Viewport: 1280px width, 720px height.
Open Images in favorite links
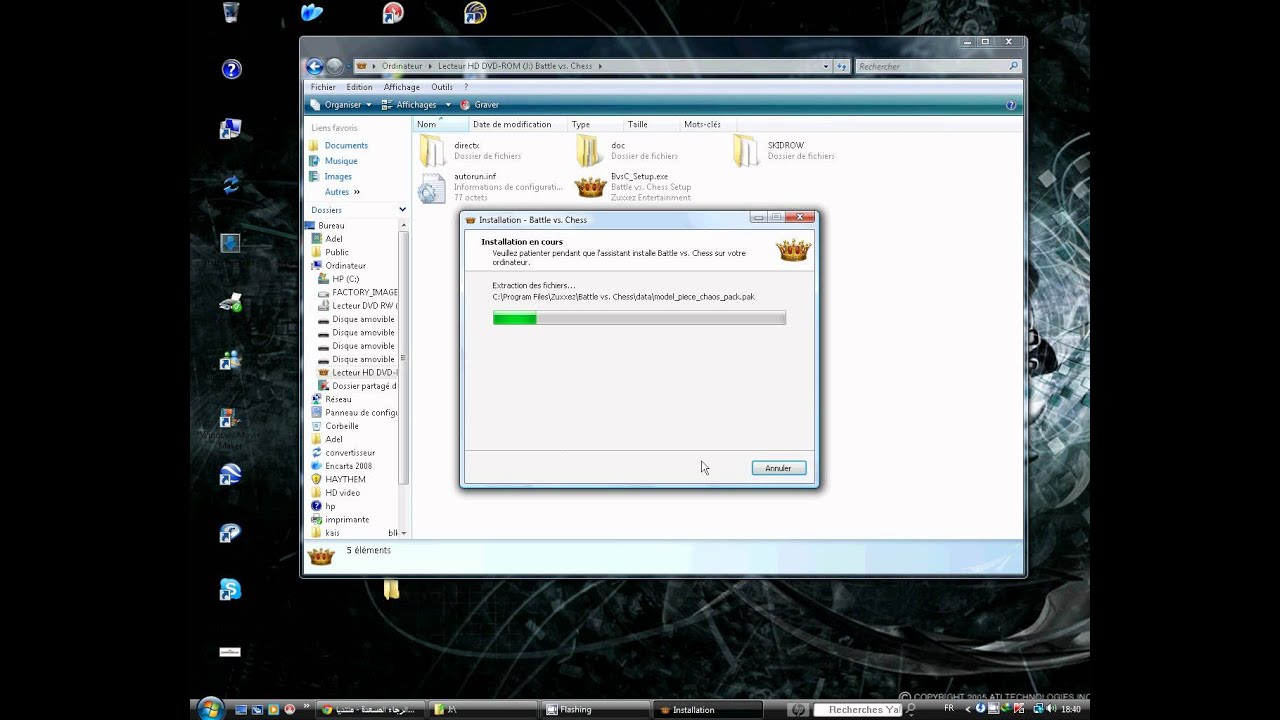(338, 176)
